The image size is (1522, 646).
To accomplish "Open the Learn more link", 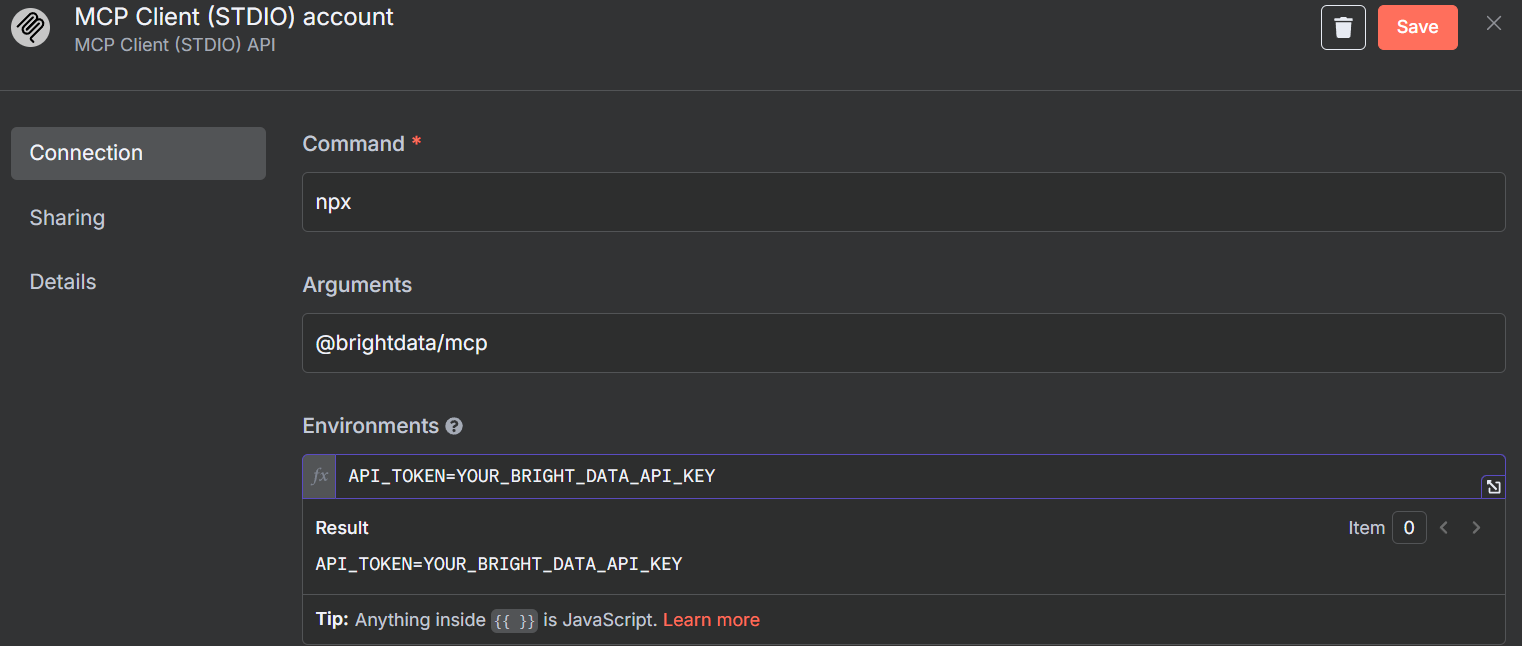I will point(711,620).
